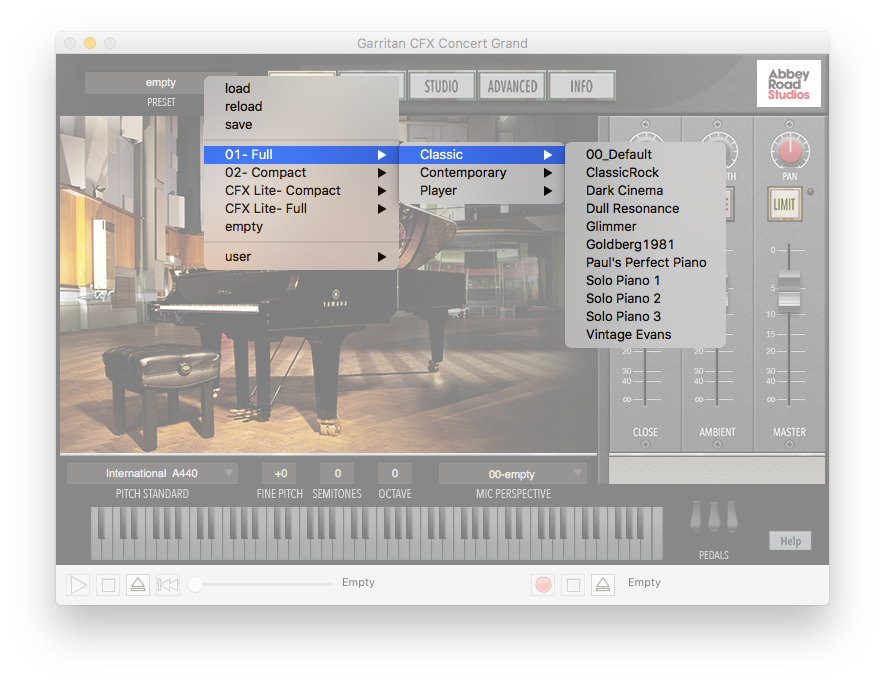885x685 pixels.
Task: Click the Octave value field
Action: click(x=395, y=473)
